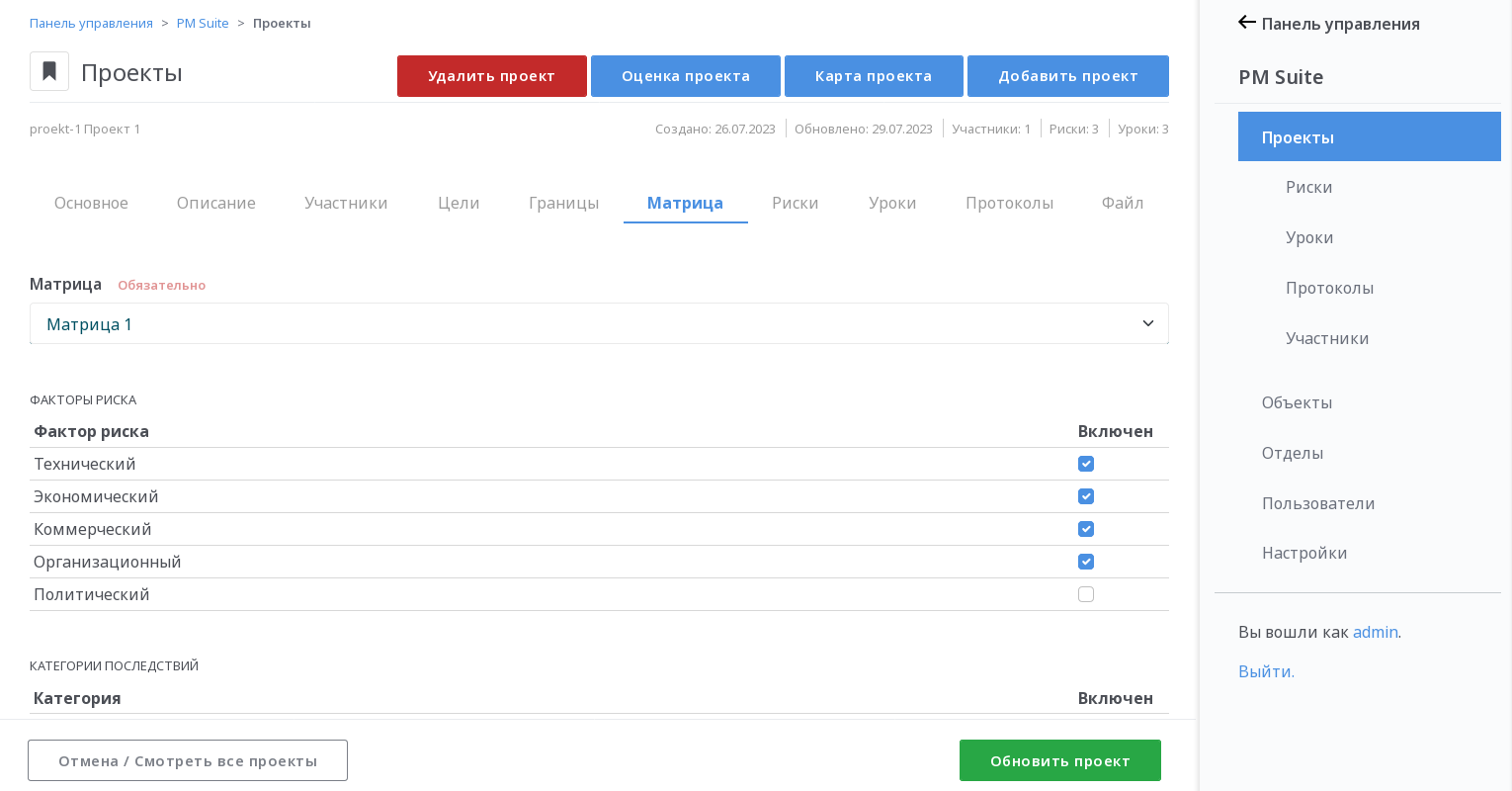This screenshot has height=791, width=1512.
Task: Click the Уроки: 3 counter
Action: pyautogui.click(x=1143, y=129)
